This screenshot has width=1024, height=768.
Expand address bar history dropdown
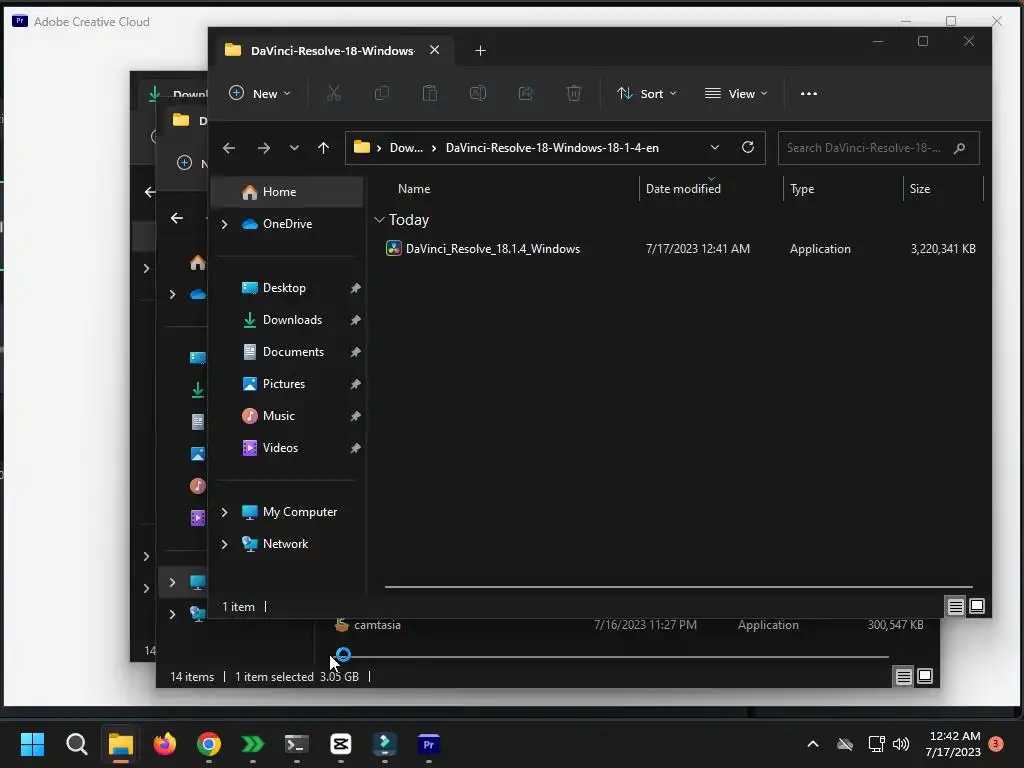(x=714, y=148)
